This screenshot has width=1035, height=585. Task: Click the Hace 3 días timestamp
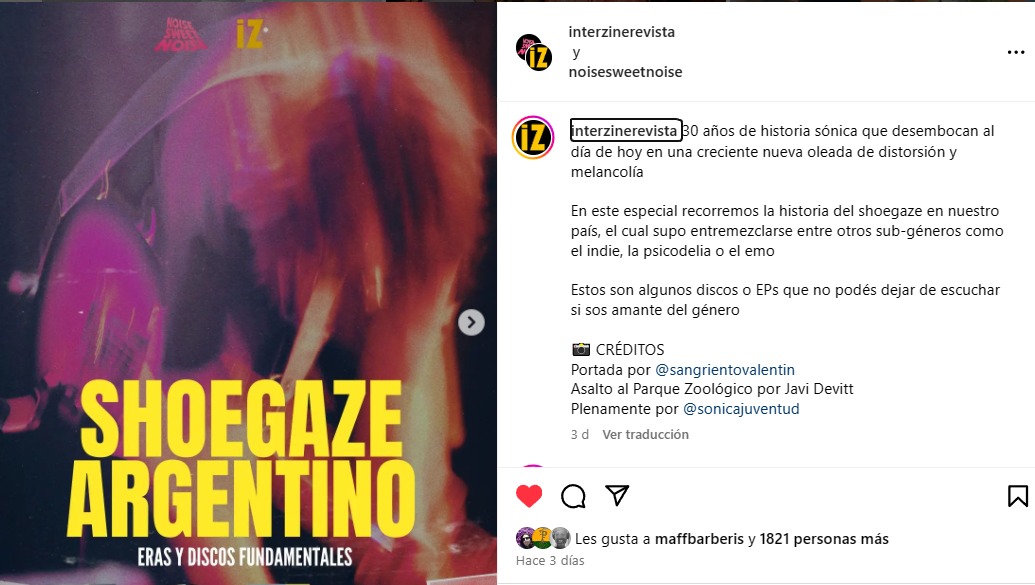point(550,561)
